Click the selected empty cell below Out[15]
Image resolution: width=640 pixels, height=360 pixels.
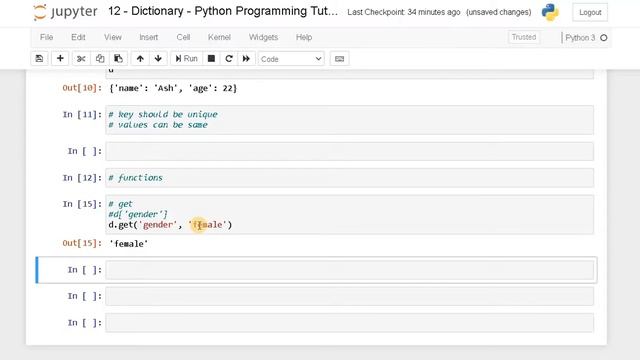349,270
